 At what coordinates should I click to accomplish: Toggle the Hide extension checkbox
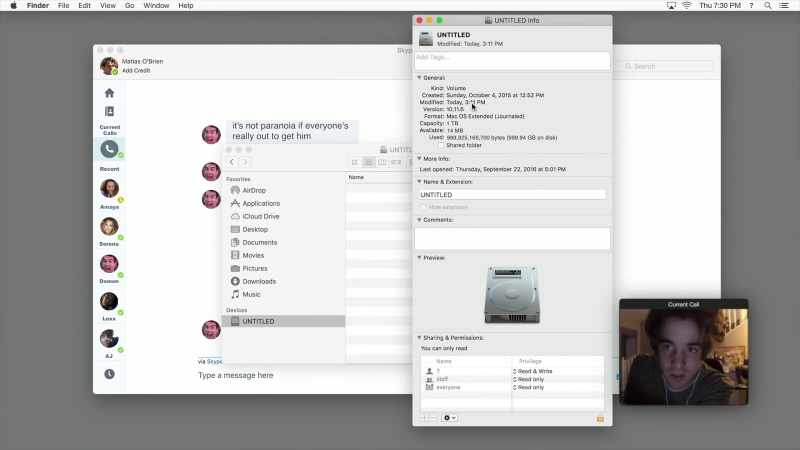tap(423, 207)
